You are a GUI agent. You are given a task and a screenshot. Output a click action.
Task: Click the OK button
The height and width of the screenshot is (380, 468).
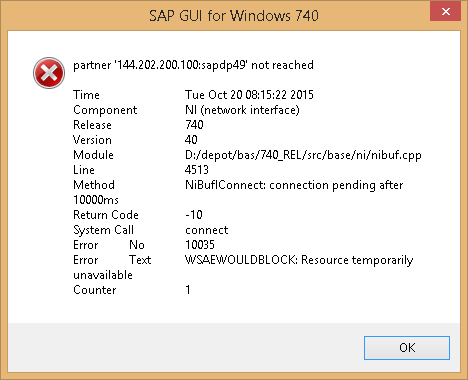(x=407, y=348)
